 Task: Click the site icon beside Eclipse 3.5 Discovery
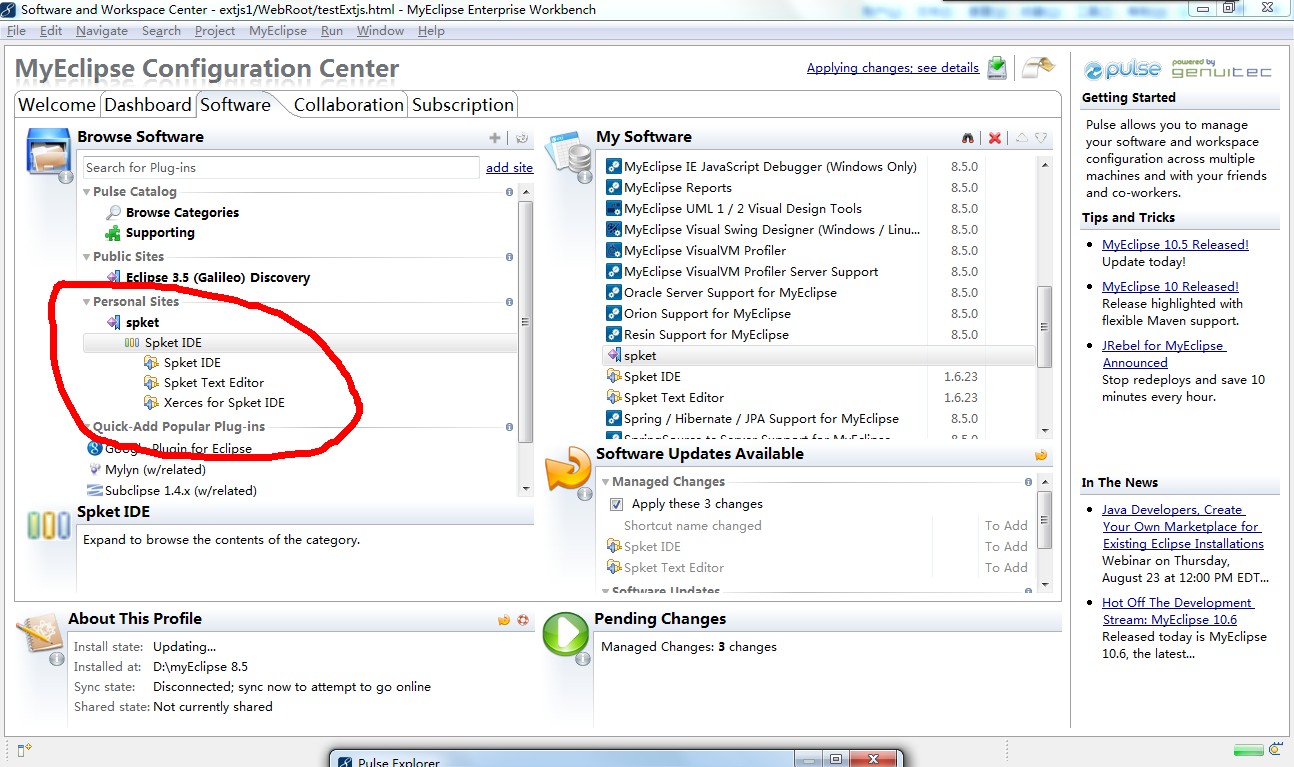[114, 277]
